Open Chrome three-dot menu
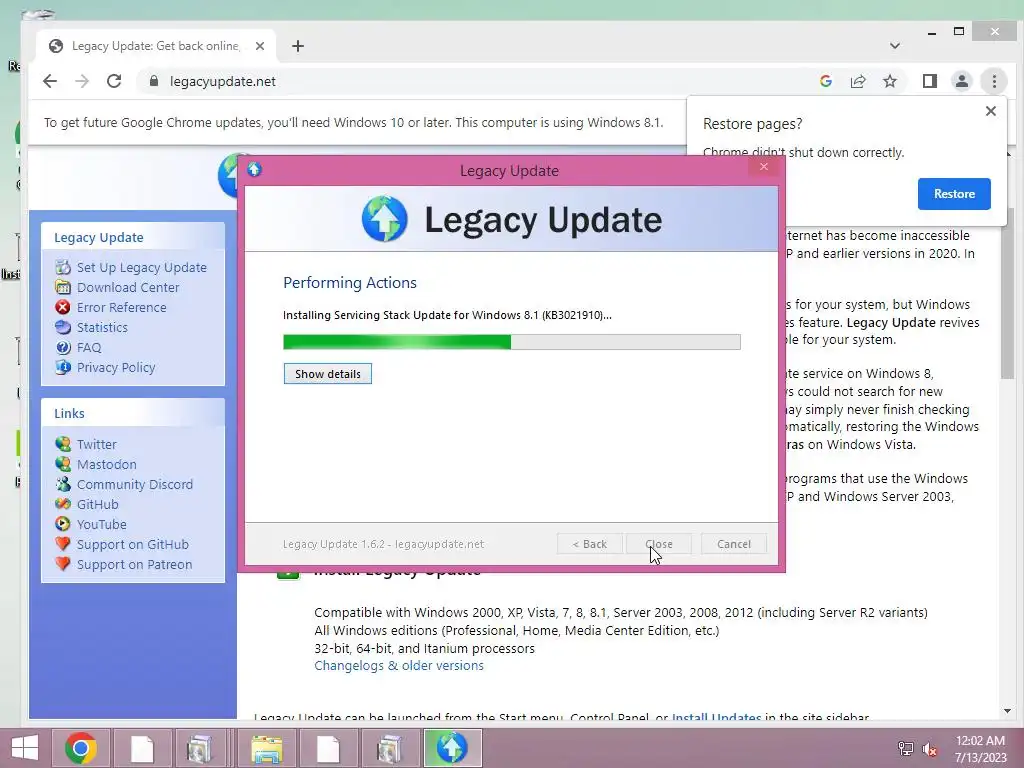This screenshot has width=1024, height=768. coord(994,81)
